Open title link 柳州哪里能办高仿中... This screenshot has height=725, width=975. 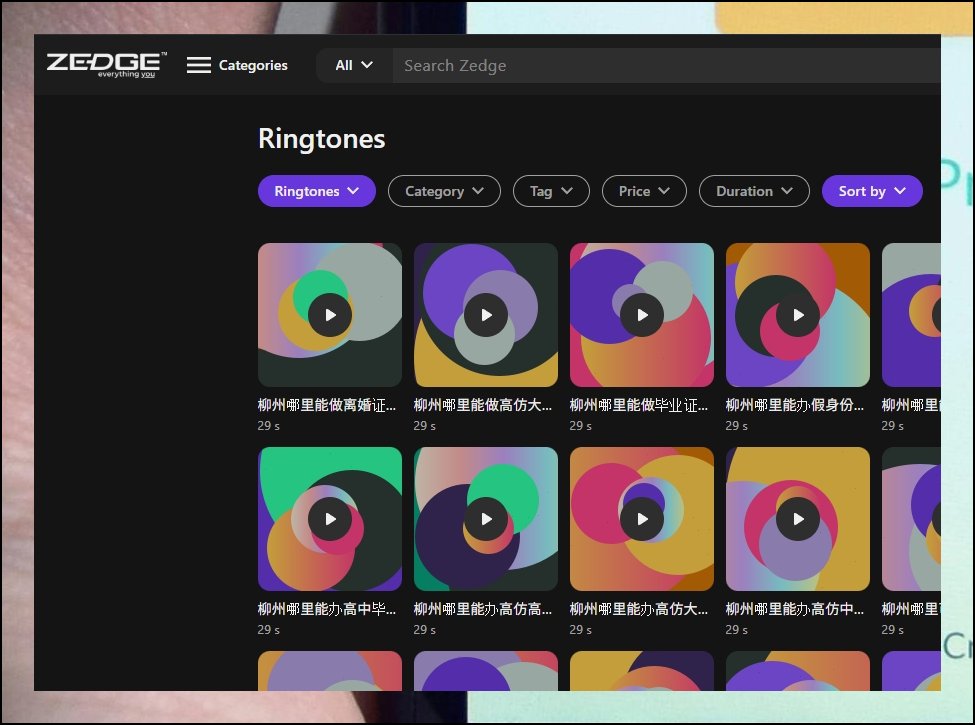click(795, 609)
